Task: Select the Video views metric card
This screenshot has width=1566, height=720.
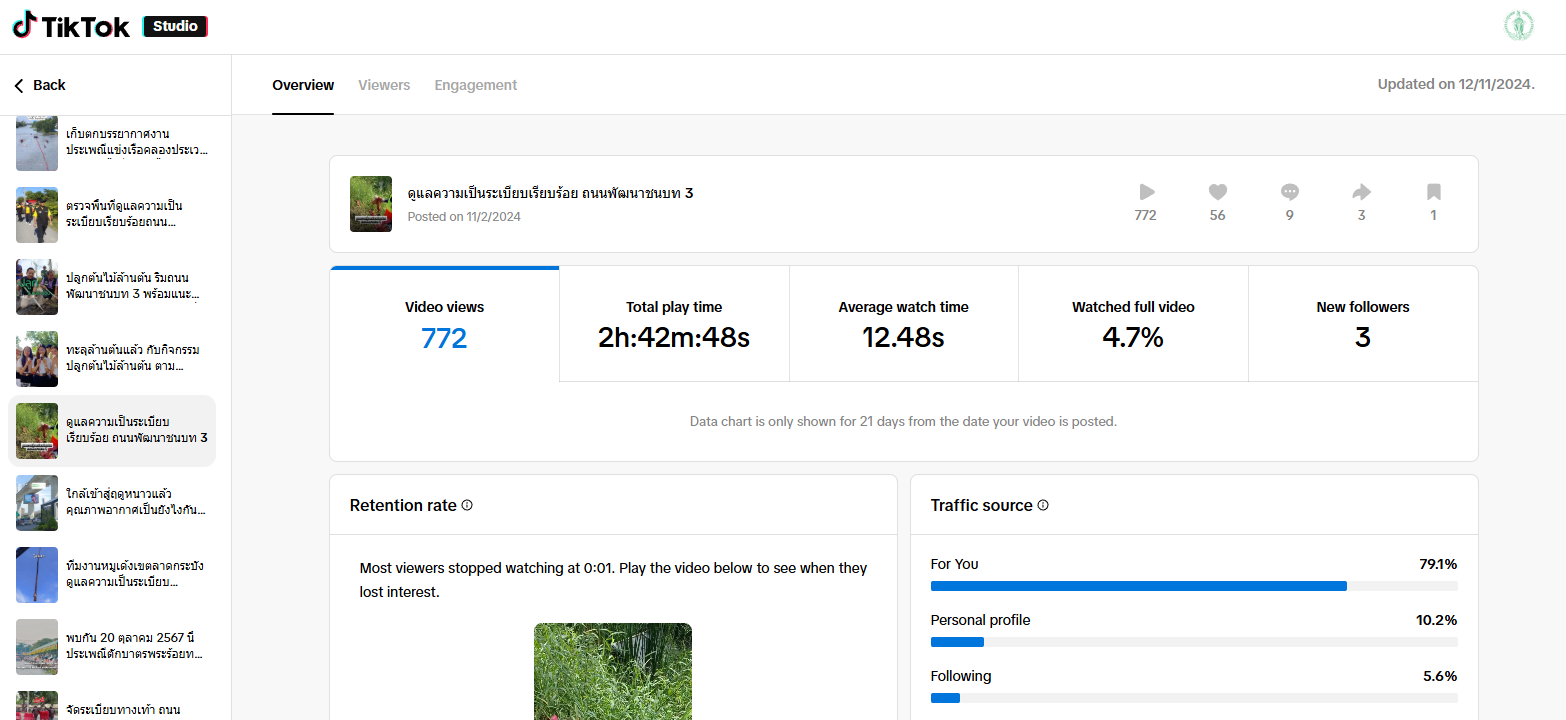Action: [x=444, y=324]
